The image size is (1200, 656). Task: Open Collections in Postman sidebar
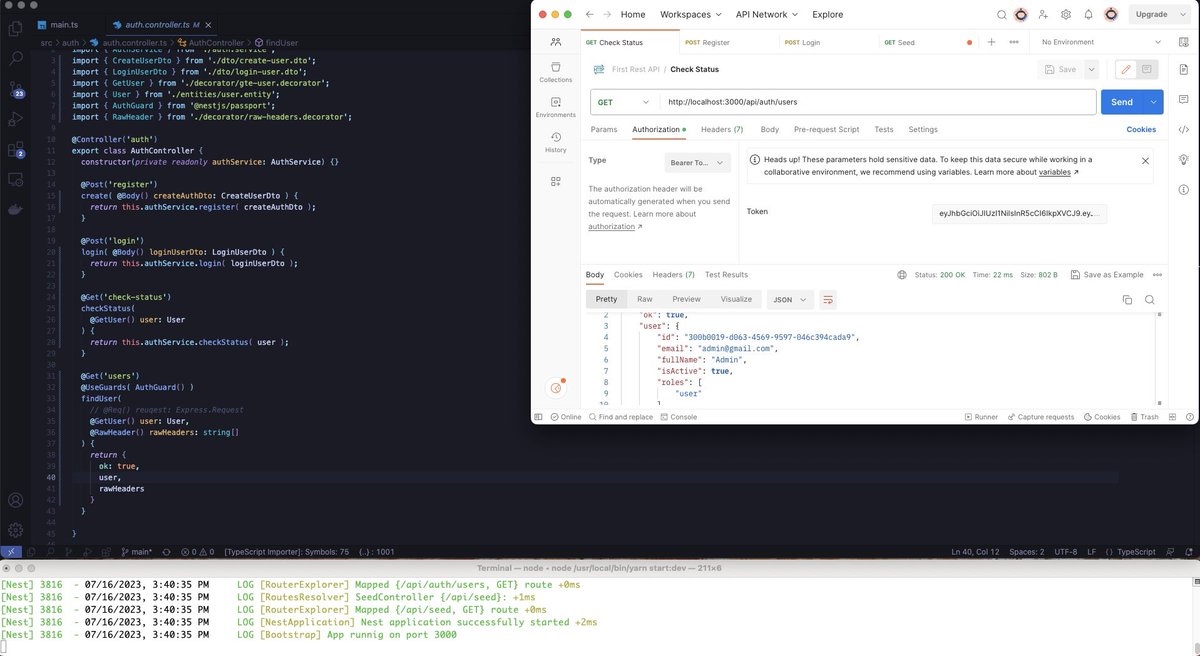556,71
